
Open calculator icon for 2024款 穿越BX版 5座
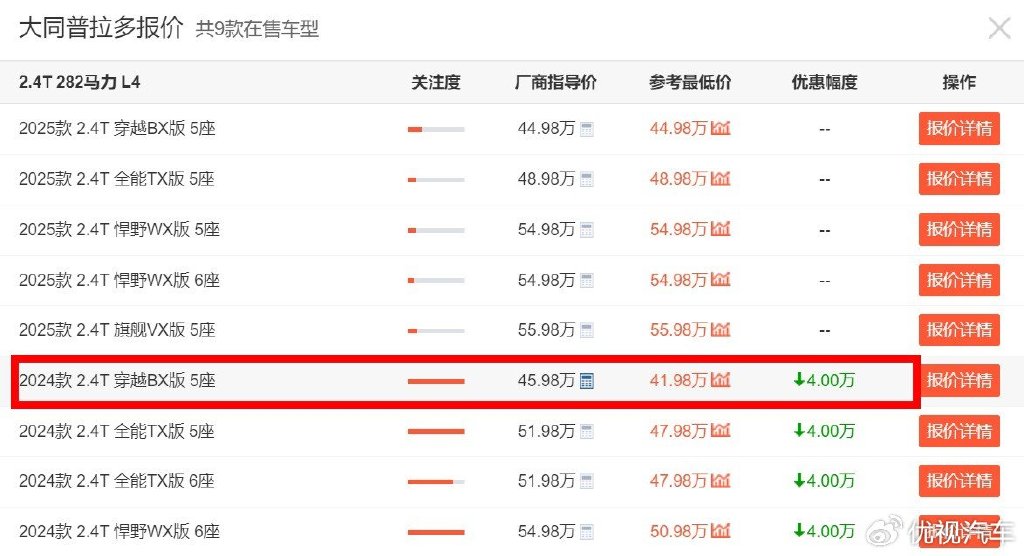pyautogui.click(x=586, y=381)
